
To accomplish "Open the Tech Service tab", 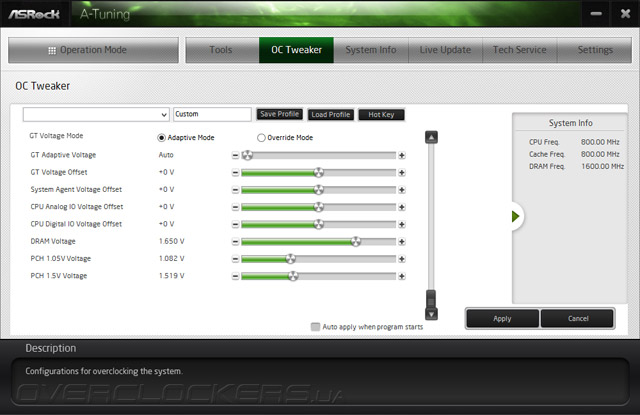I will [520, 50].
